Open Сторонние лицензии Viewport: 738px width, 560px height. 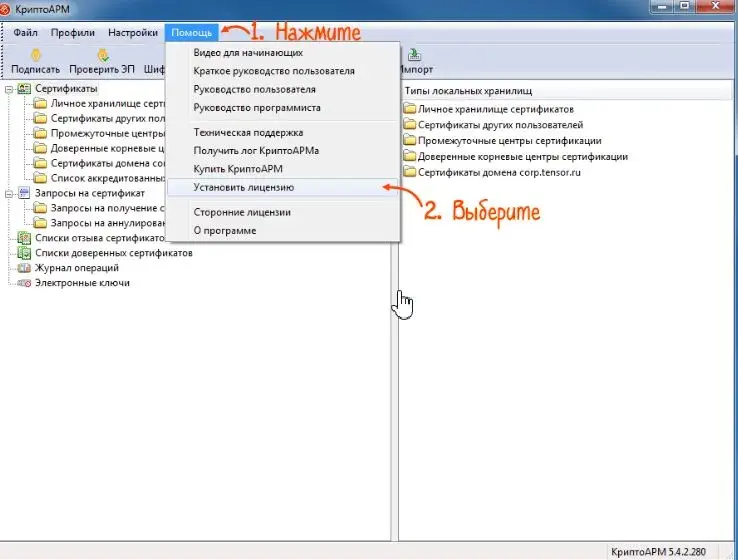coord(283,212)
